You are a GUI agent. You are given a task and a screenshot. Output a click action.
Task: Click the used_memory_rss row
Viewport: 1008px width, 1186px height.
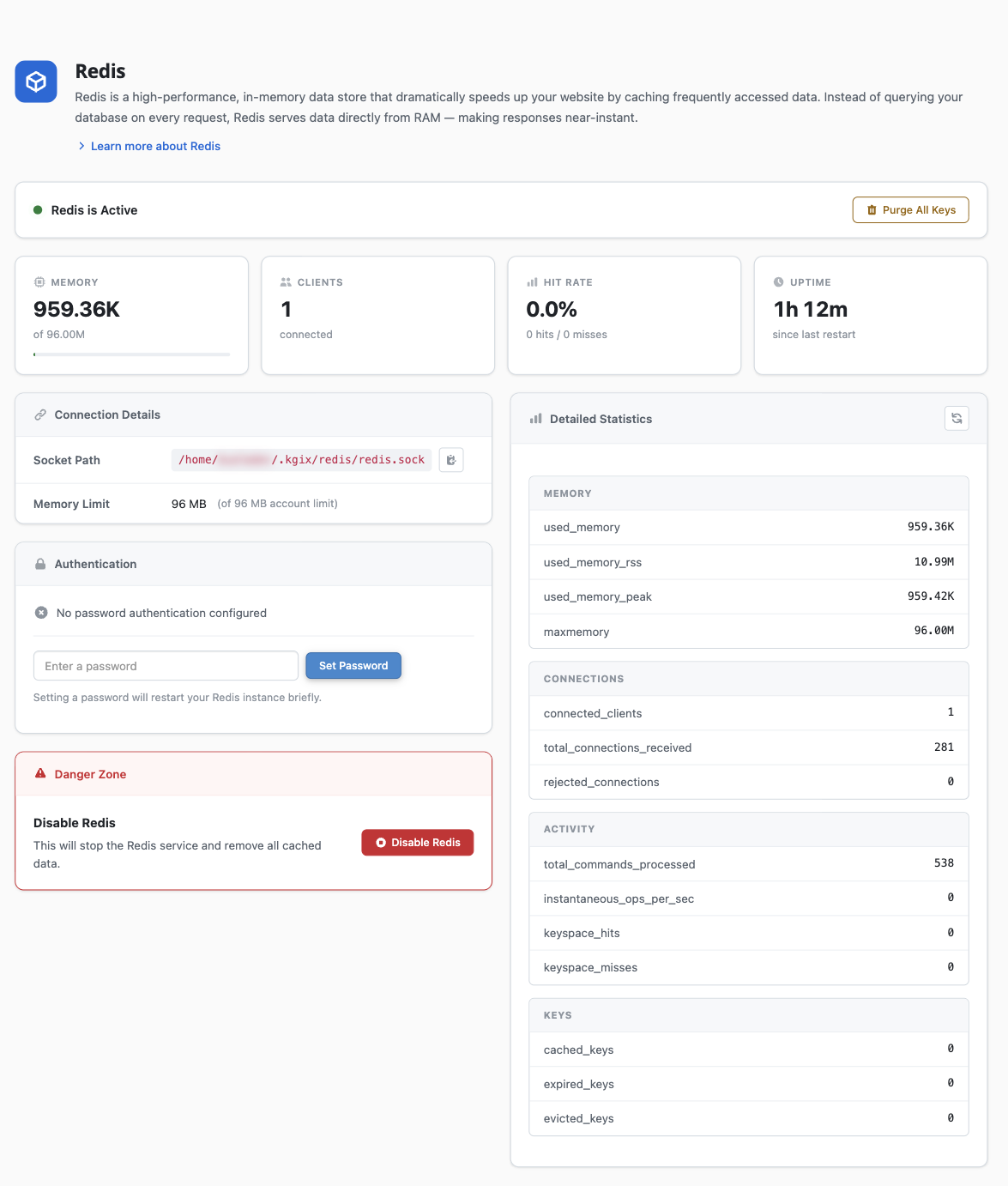point(749,562)
